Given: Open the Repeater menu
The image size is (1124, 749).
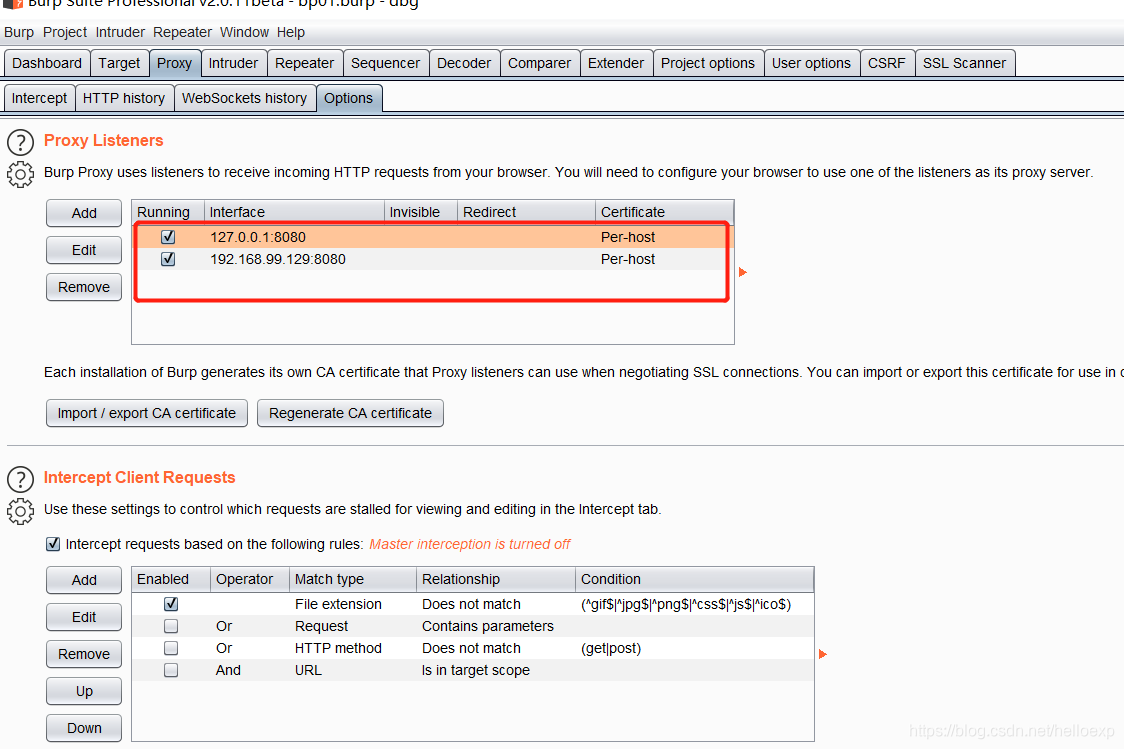Looking at the screenshot, I should pos(182,32).
